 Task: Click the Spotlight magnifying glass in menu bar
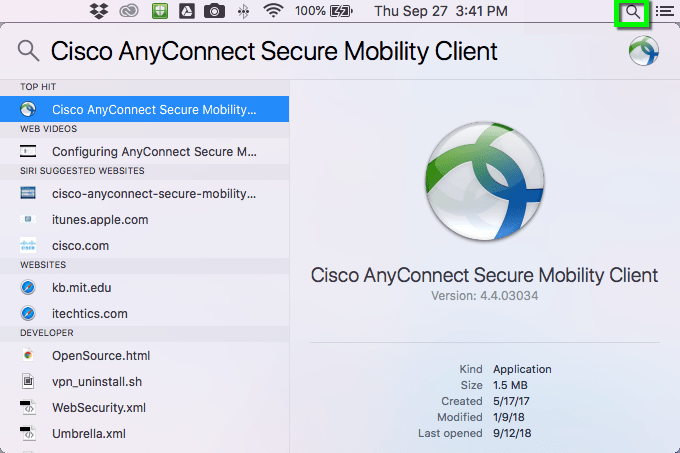click(x=633, y=12)
